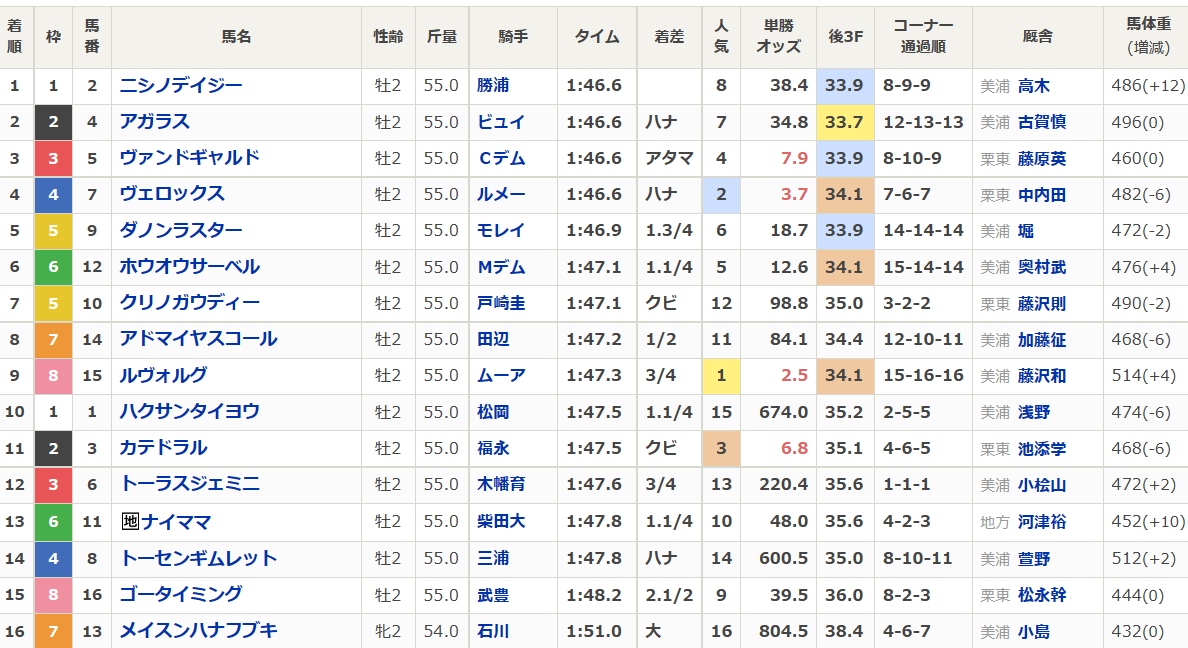This screenshot has height=648, width=1188.
Task: Open jockey page 武豊
Action: click(x=493, y=595)
